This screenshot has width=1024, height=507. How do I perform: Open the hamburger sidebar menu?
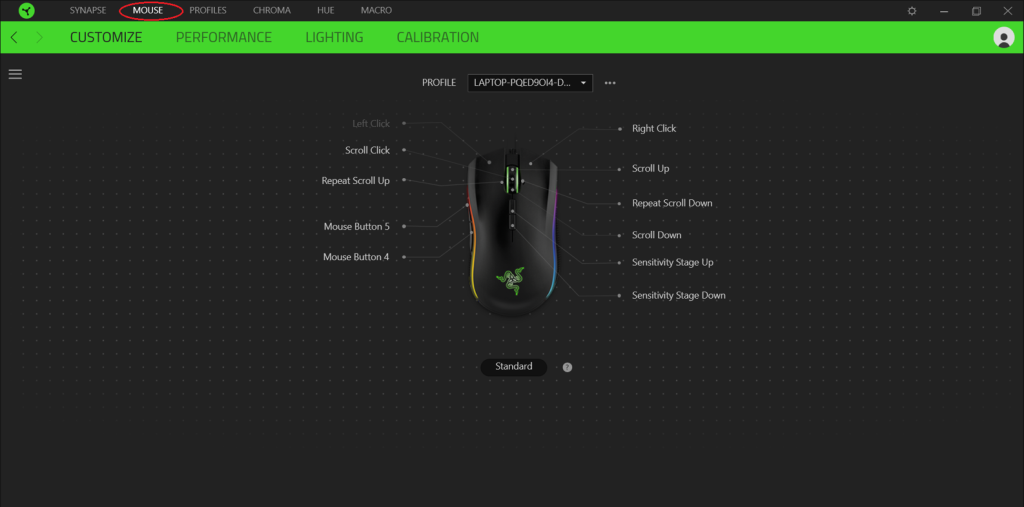(x=15, y=74)
